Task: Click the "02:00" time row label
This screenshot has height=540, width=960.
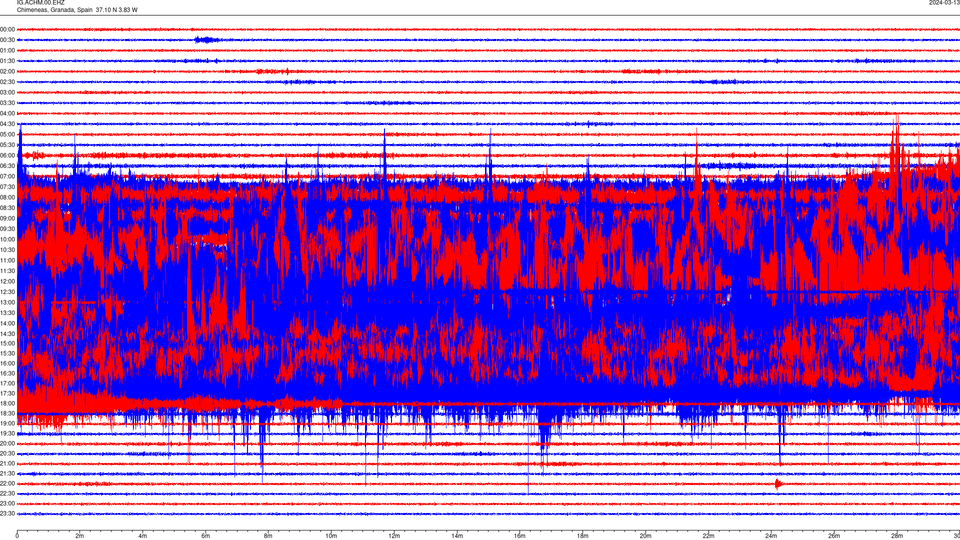Action: pyautogui.click(x=7, y=71)
